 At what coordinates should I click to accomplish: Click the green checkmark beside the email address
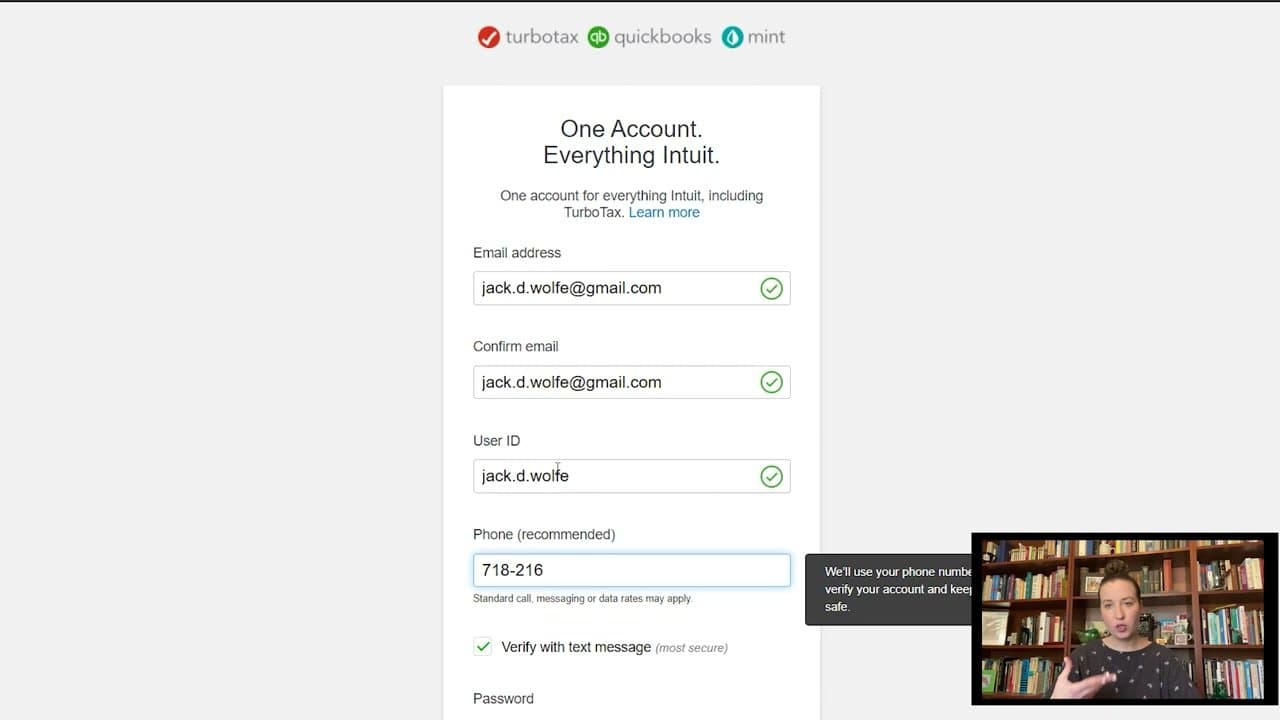pyautogui.click(x=771, y=288)
